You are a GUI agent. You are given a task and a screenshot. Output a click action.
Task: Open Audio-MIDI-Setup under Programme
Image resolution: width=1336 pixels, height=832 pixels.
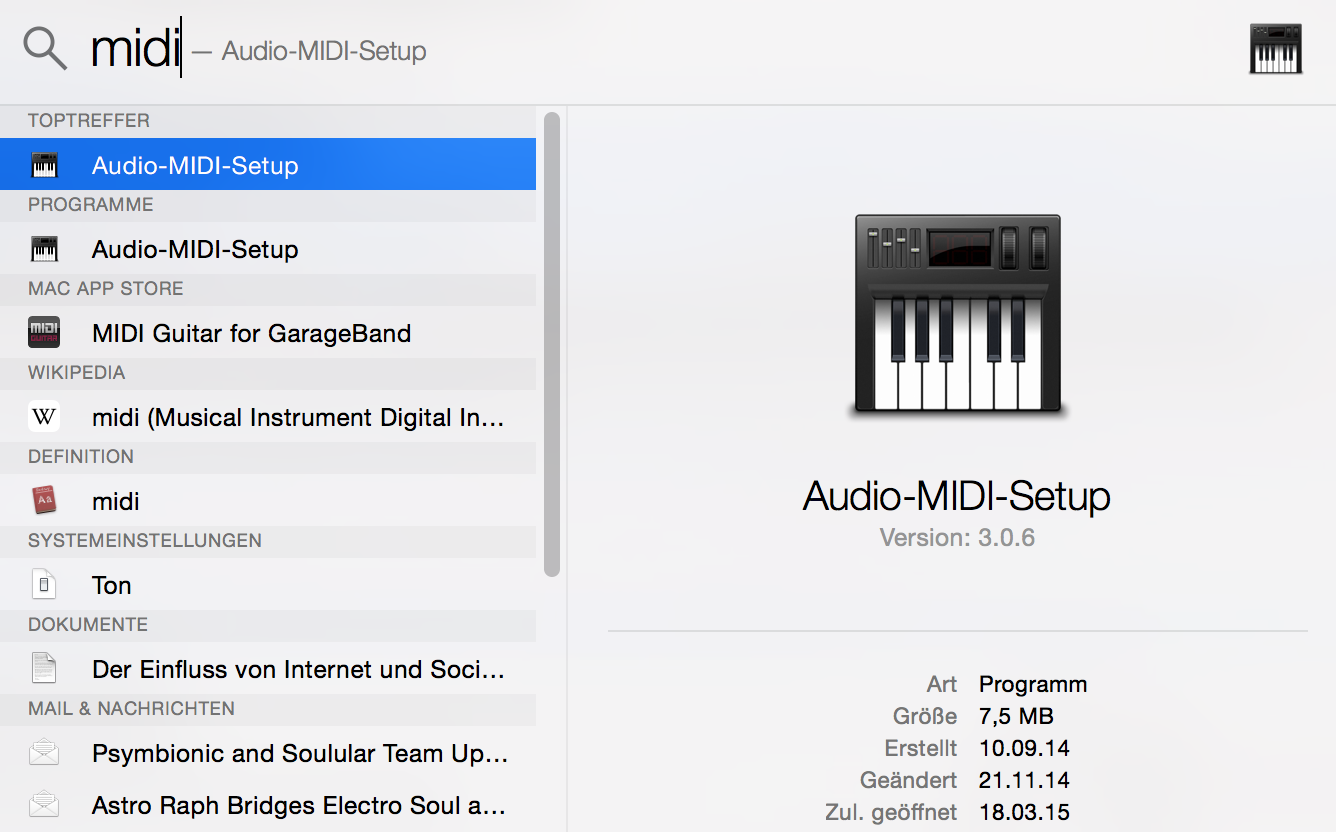click(268, 249)
